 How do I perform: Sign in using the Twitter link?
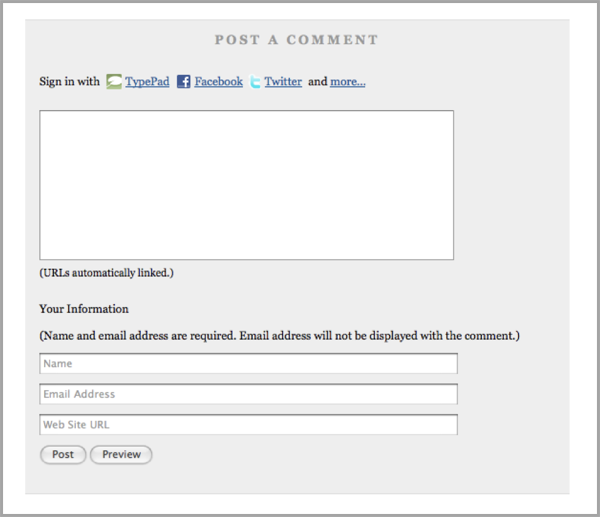click(x=283, y=82)
